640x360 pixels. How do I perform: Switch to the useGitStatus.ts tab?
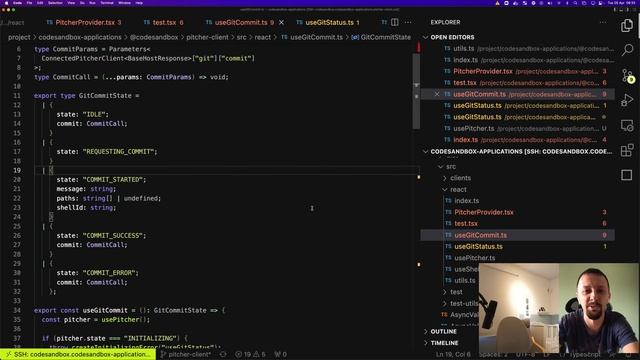pos(329,22)
